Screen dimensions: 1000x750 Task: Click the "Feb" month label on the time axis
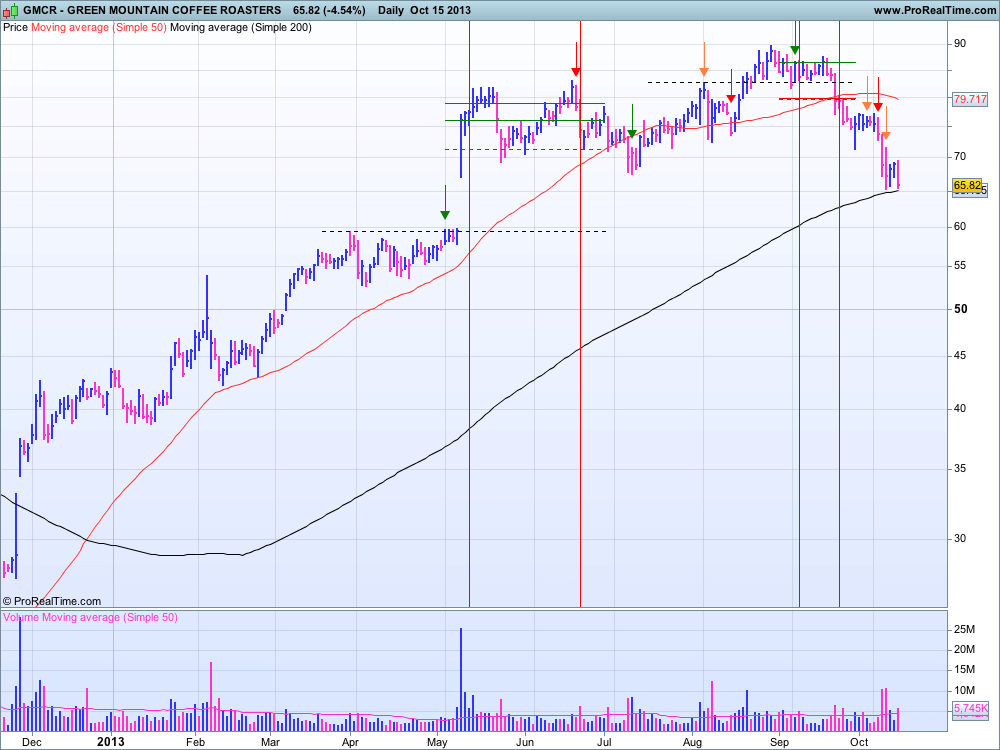click(x=195, y=742)
